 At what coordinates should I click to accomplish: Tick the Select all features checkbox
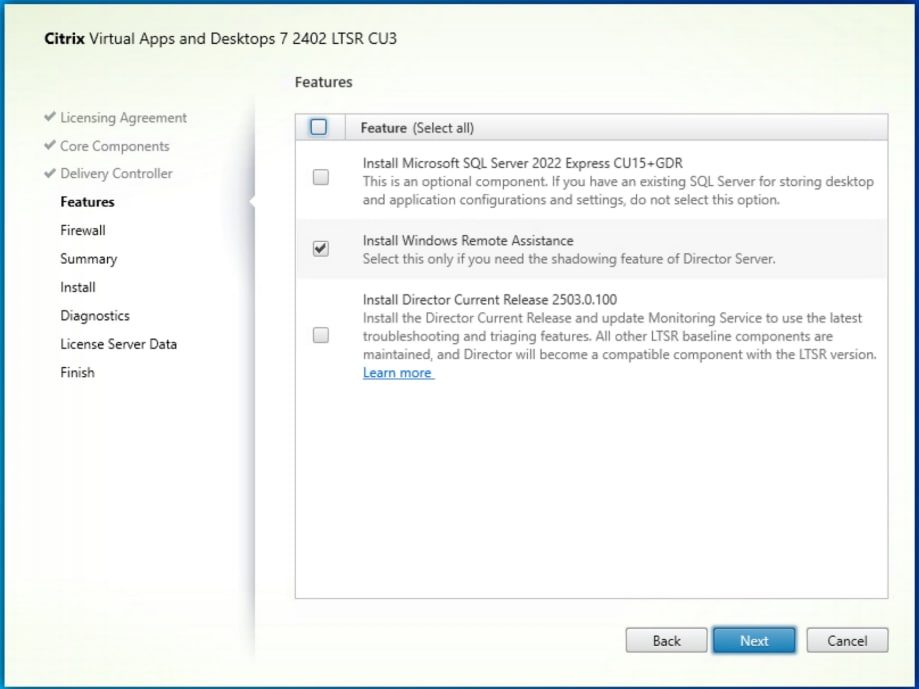click(x=318, y=127)
